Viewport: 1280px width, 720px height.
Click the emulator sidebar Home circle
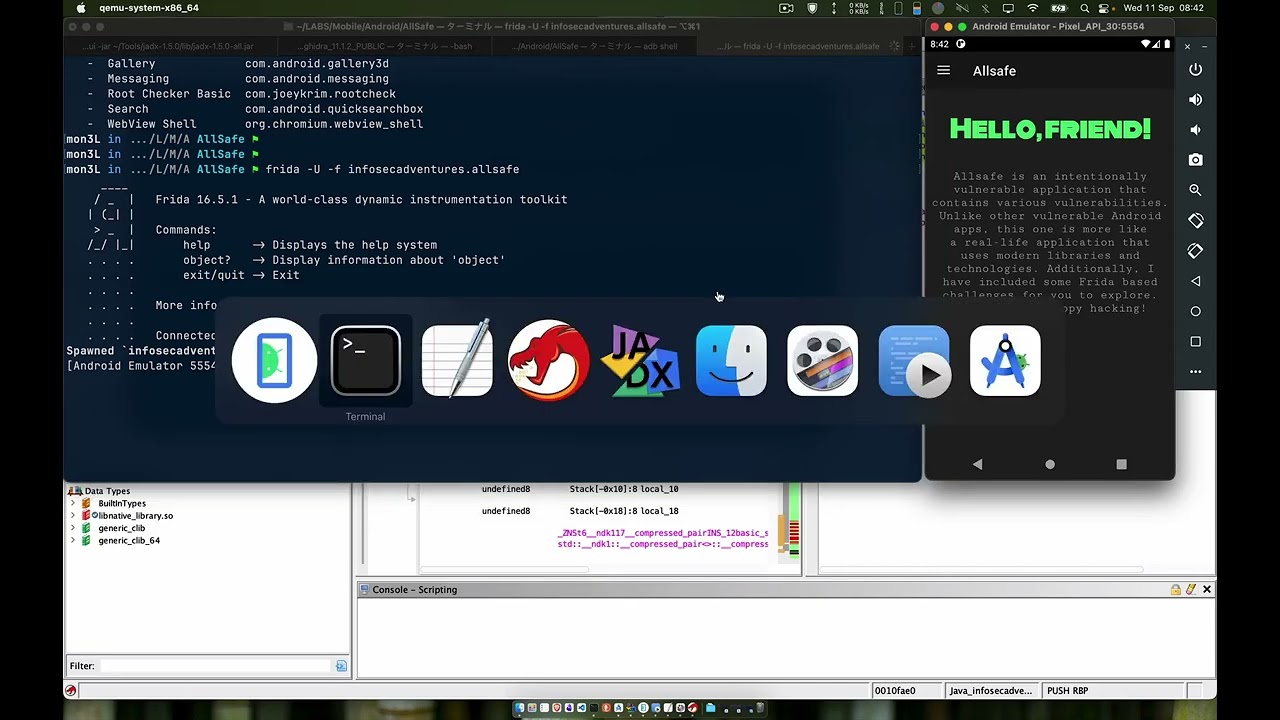click(x=1195, y=311)
